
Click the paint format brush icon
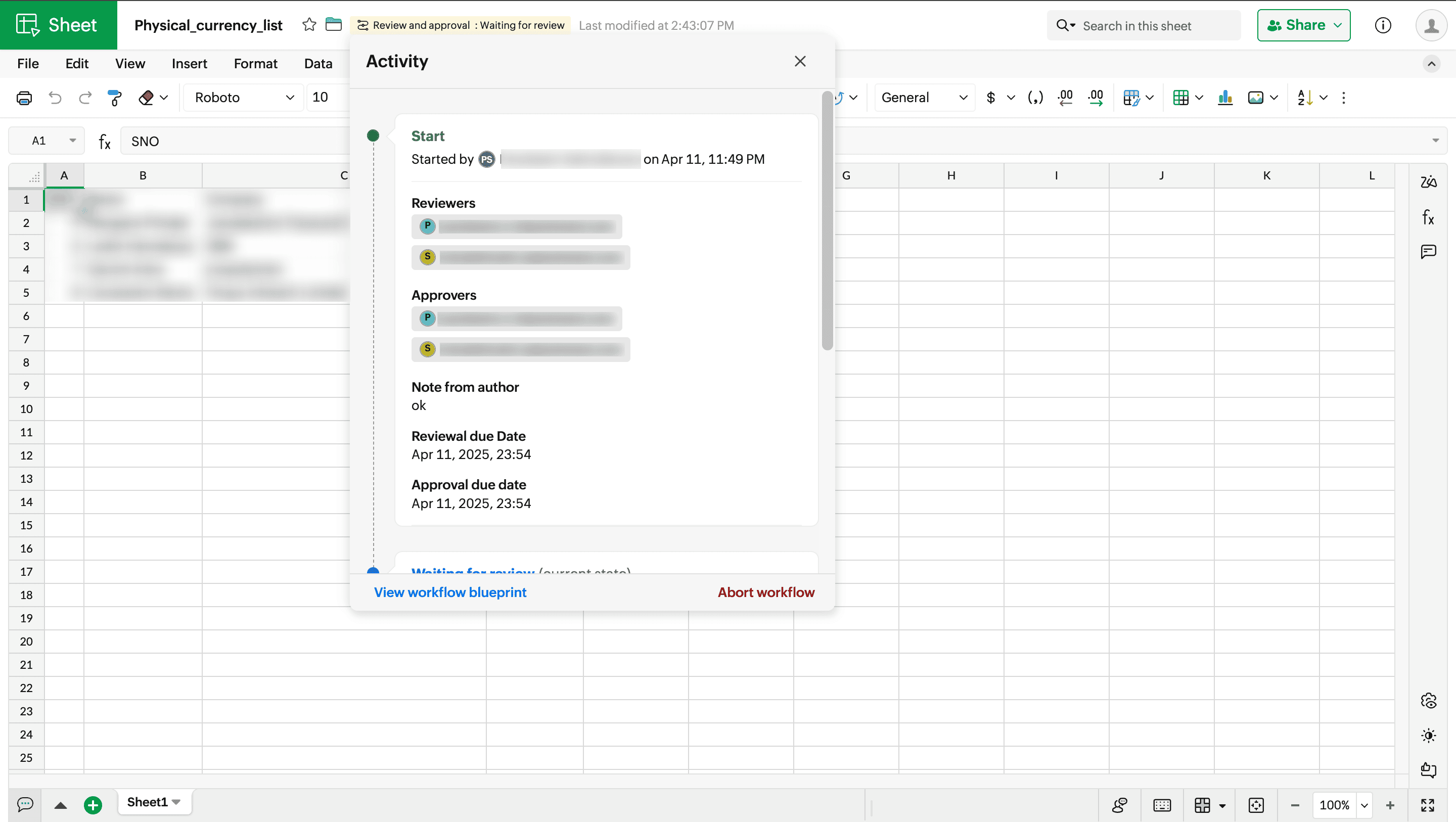pos(114,98)
